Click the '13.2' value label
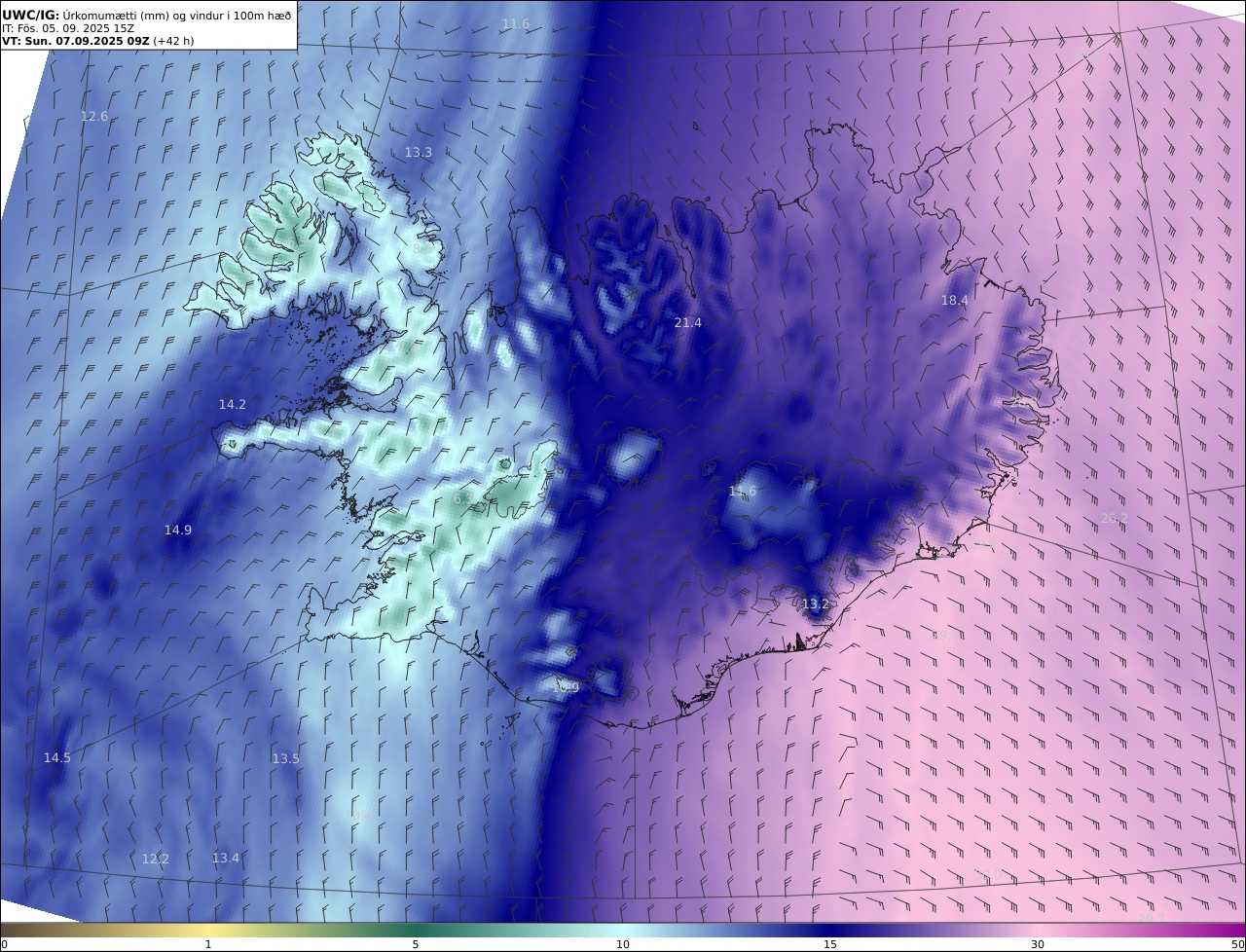Screen dimensions: 1246x952 coord(816,604)
